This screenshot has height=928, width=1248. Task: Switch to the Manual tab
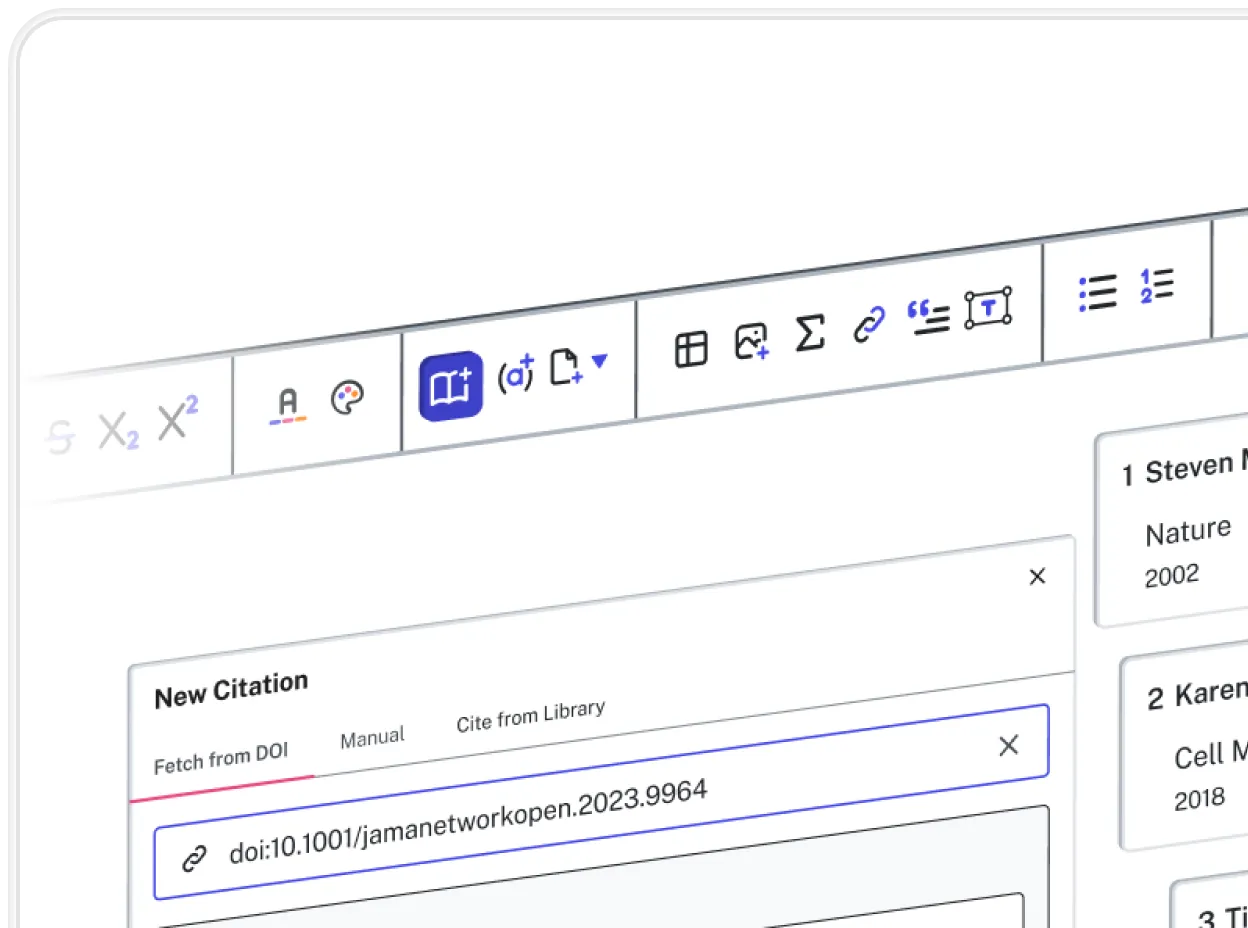pyautogui.click(x=373, y=739)
